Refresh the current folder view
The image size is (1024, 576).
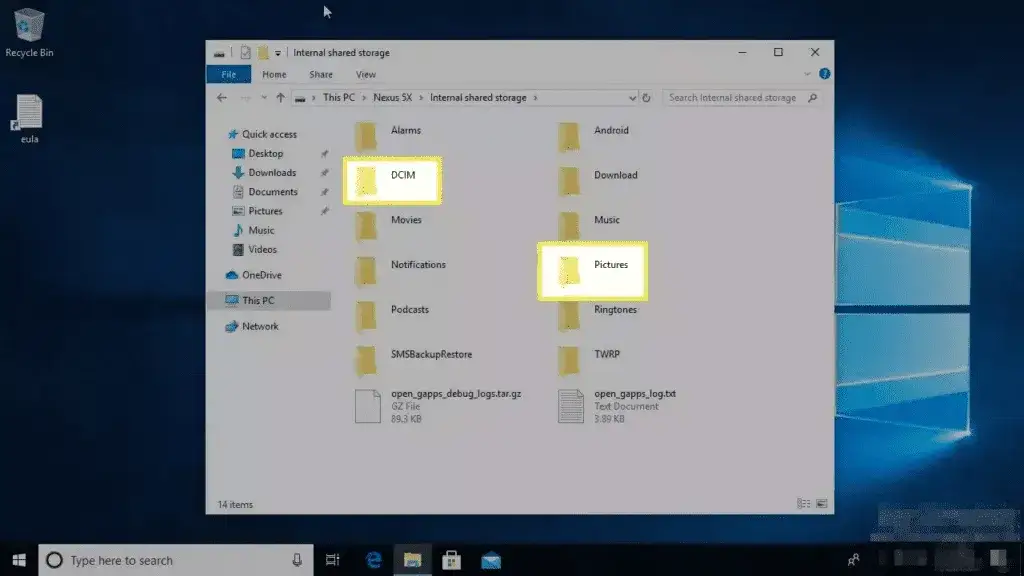(647, 98)
